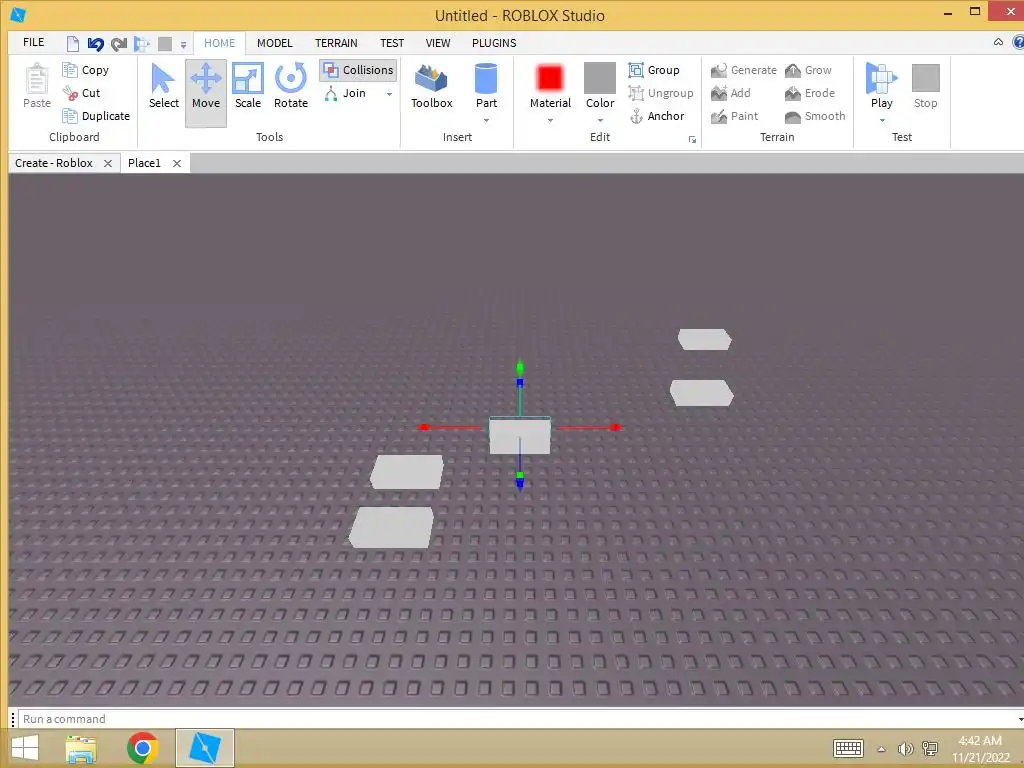Click terrain Grow tool

(x=808, y=70)
